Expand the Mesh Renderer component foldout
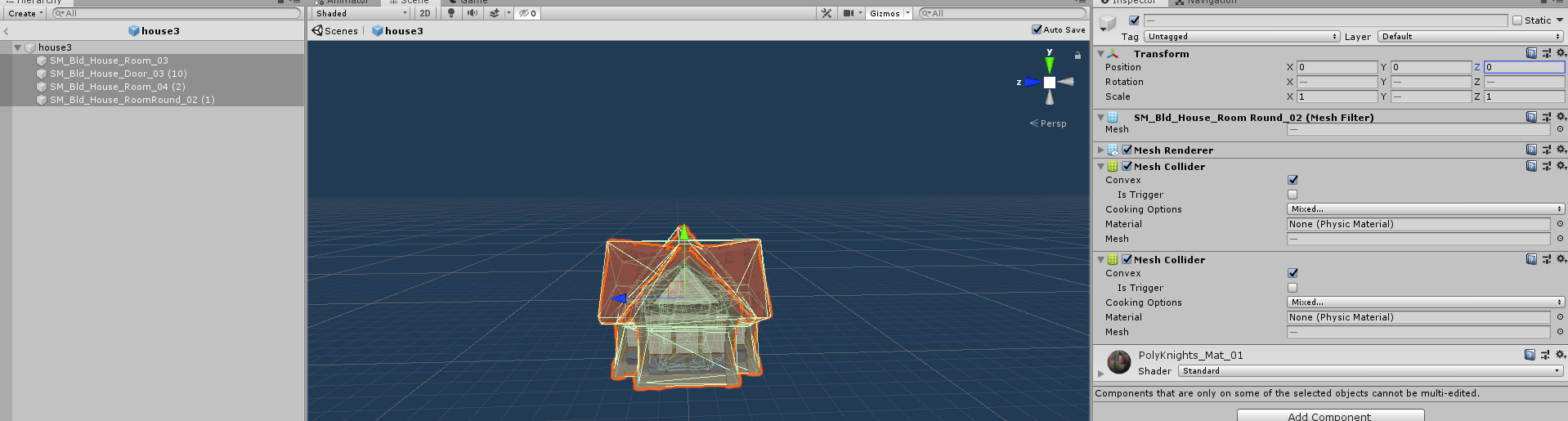The image size is (1568, 421). (1100, 150)
